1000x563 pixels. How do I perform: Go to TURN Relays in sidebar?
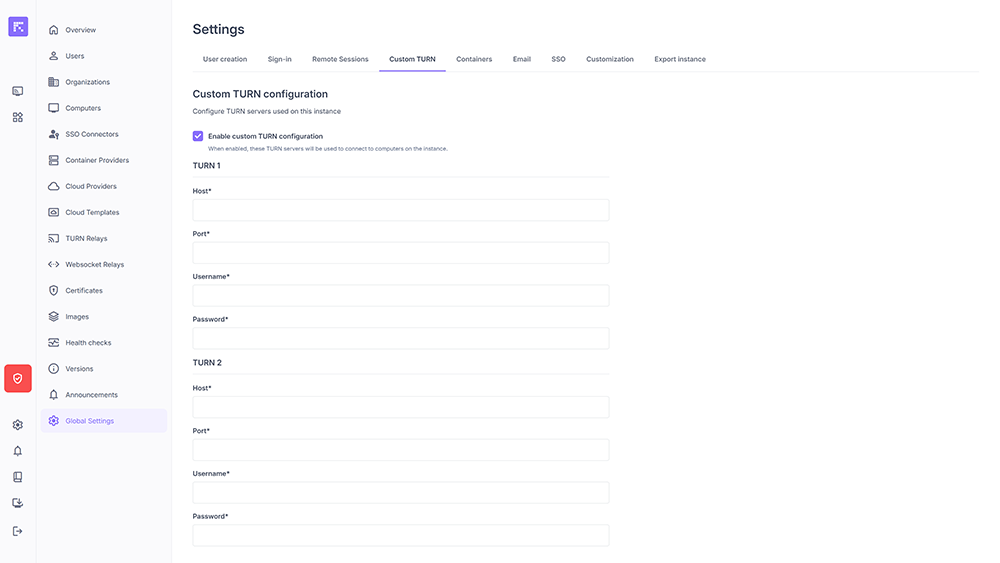[x=86, y=239]
